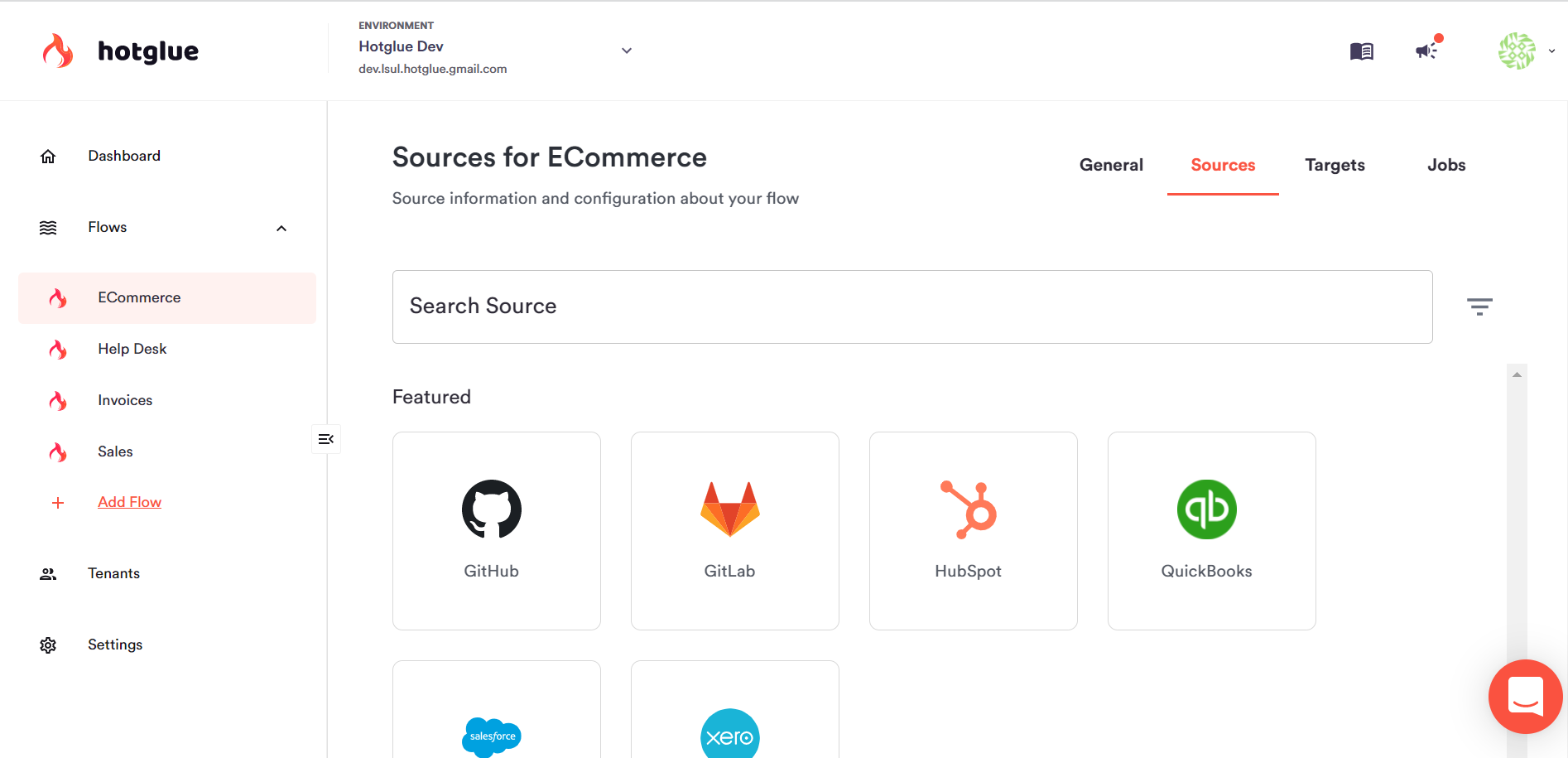Select the ECommerce flow
1568x758 pixels.
pyautogui.click(x=167, y=298)
